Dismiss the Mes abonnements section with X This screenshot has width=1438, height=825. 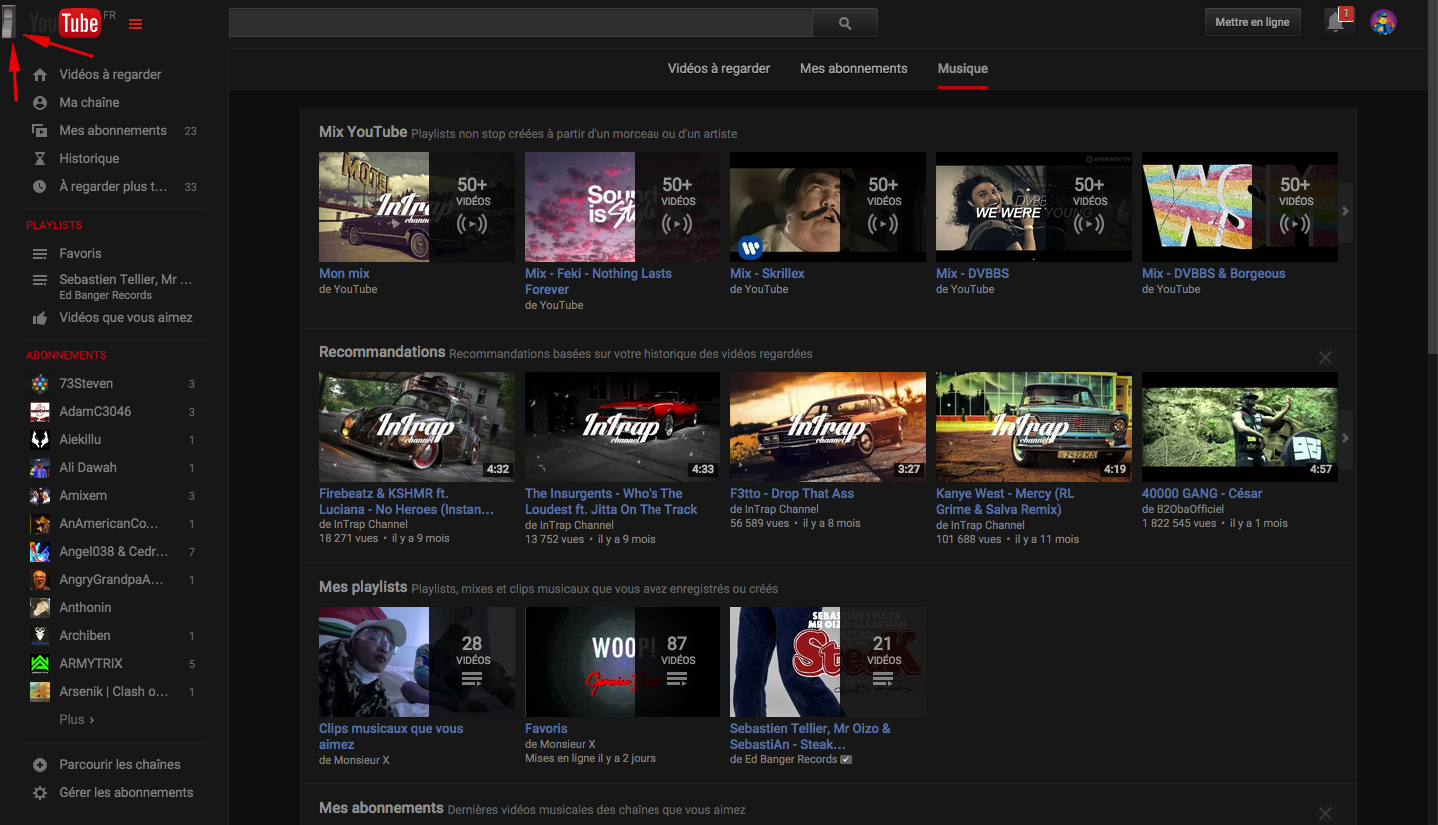point(1325,813)
